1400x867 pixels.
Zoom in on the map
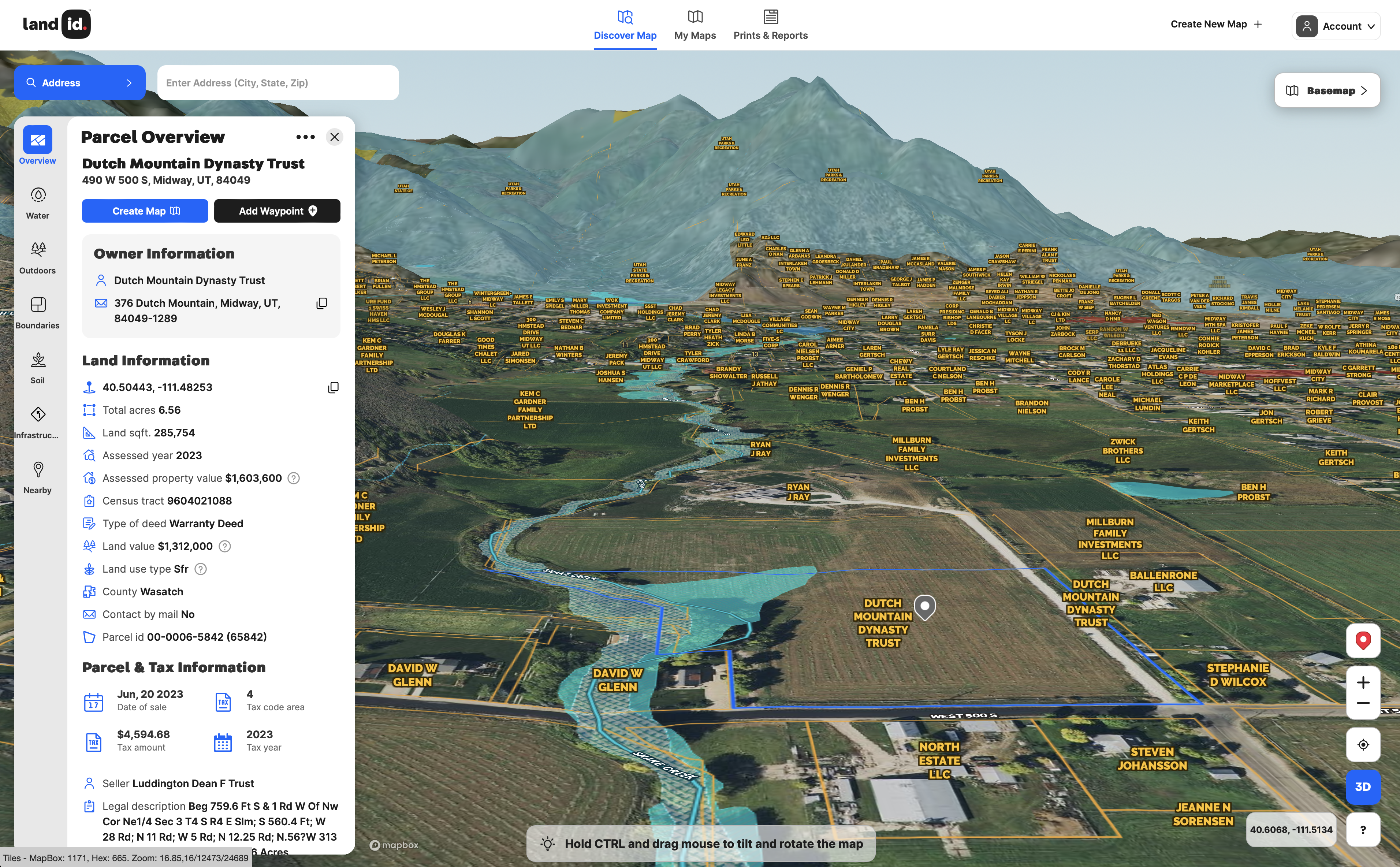click(x=1363, y=682)
